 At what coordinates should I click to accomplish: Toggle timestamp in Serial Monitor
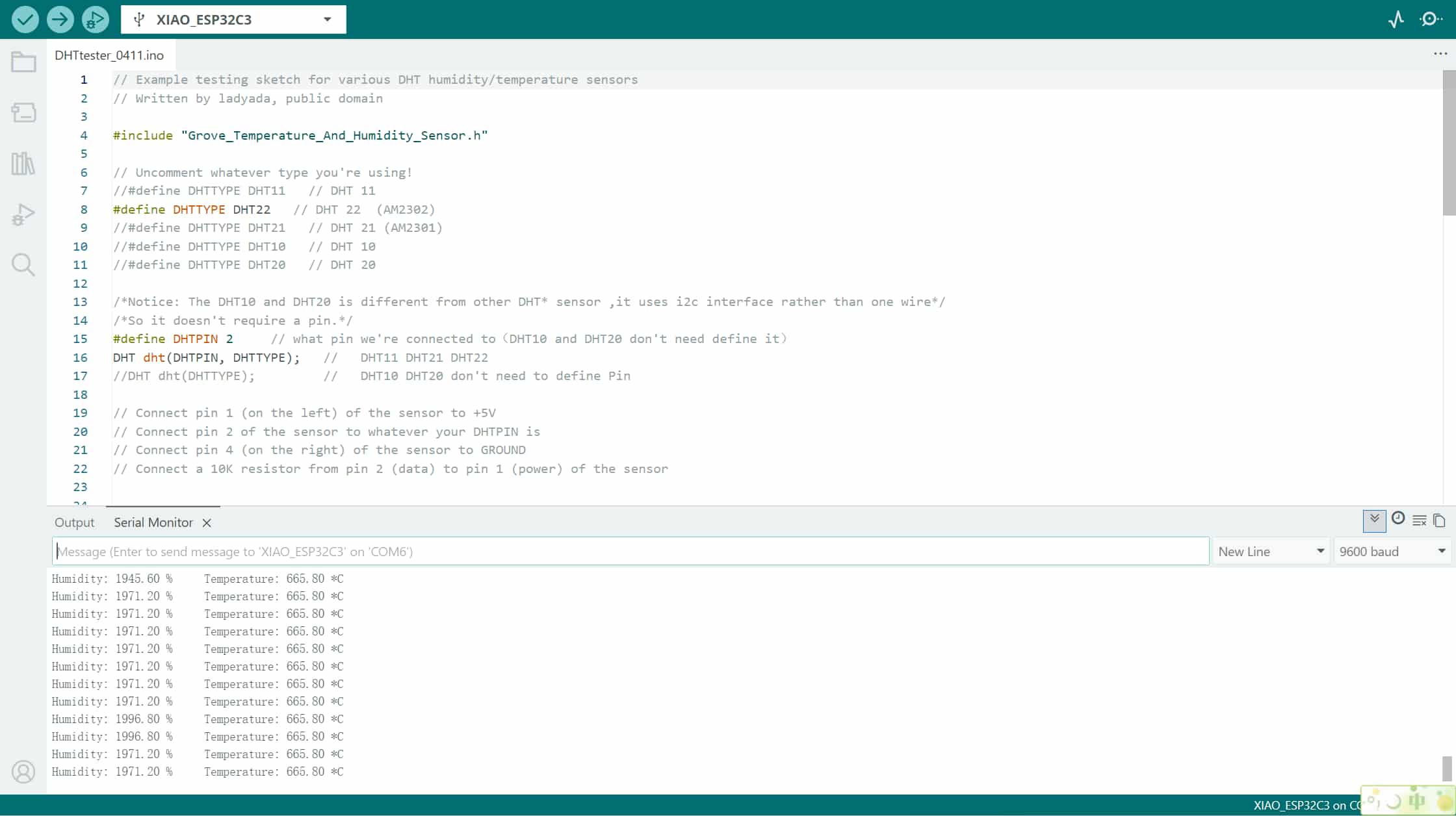tap(1398, 518)
